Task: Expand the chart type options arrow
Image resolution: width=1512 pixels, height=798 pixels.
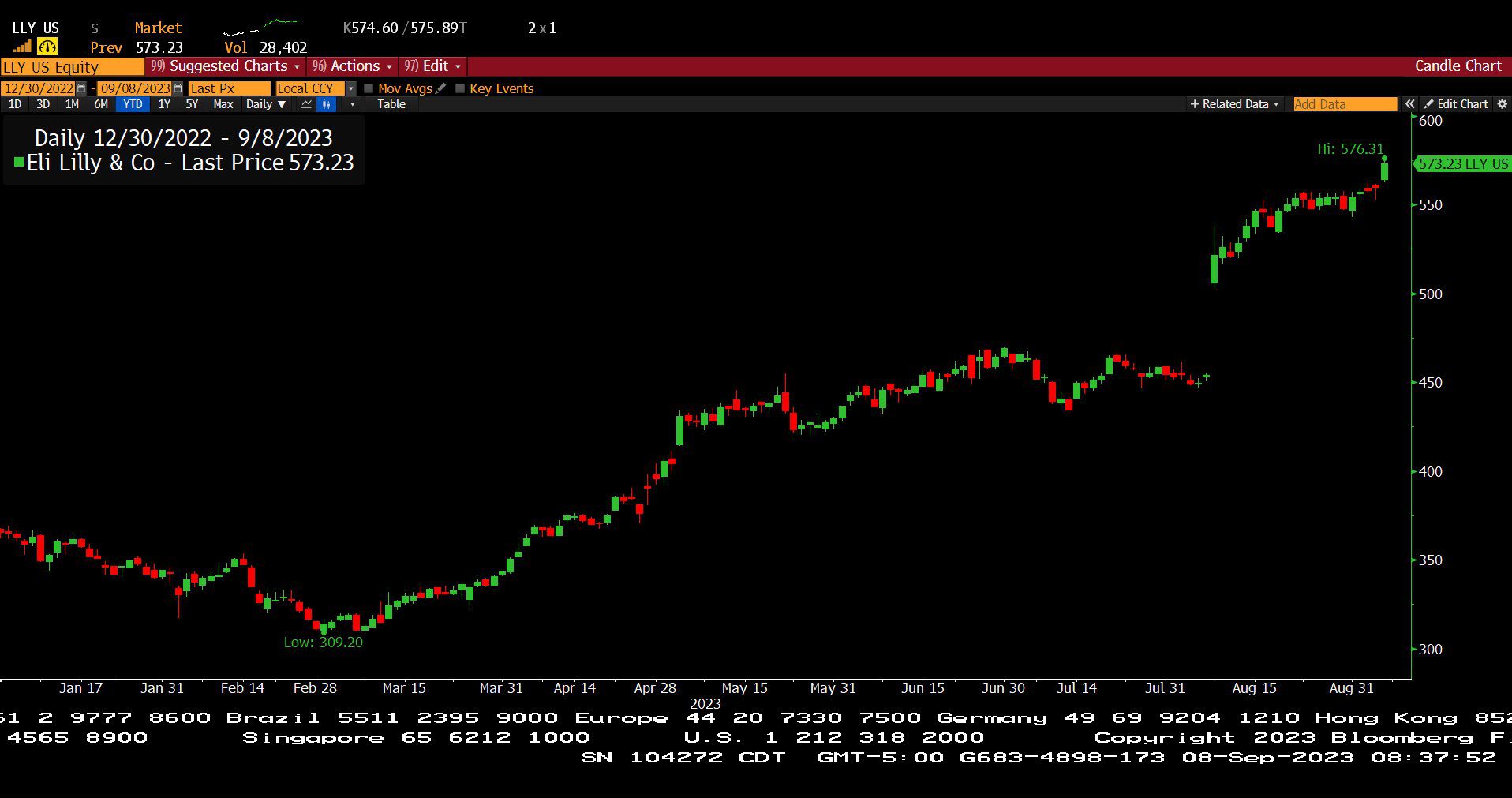Action: pyautogui.click(x=352, y=104)
